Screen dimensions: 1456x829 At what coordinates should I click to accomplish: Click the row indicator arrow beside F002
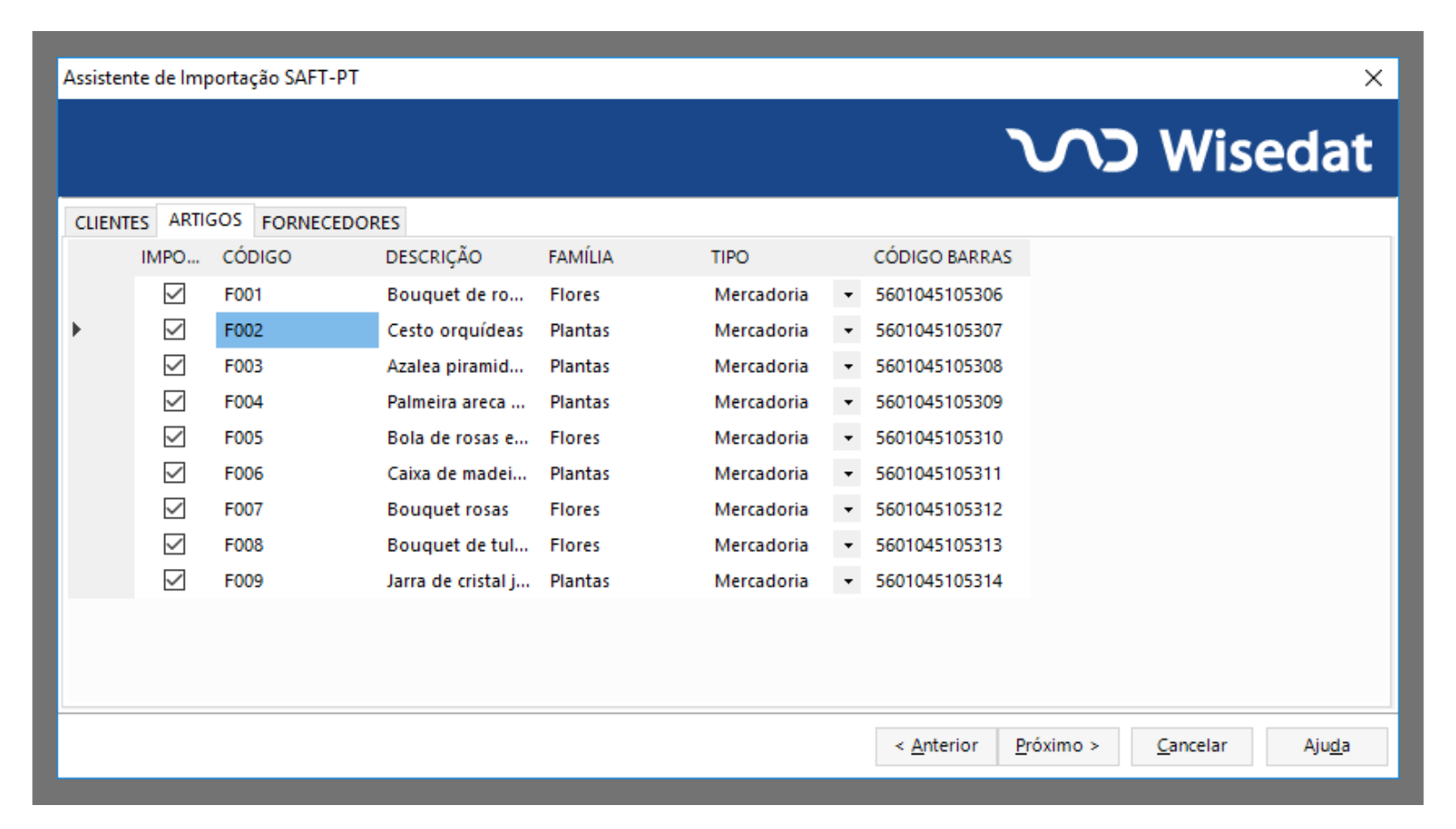[x=77, y=329]
